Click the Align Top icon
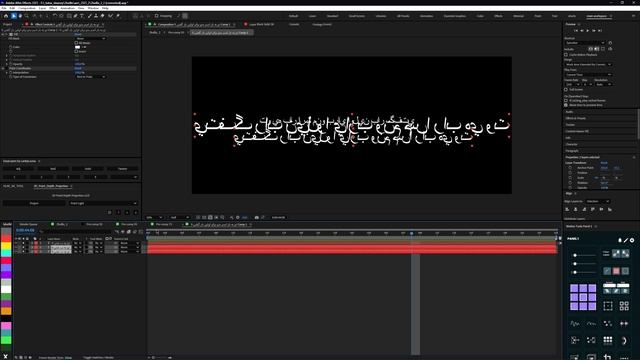640x360 pixels. pyautogui.click(x=593, y=209)
